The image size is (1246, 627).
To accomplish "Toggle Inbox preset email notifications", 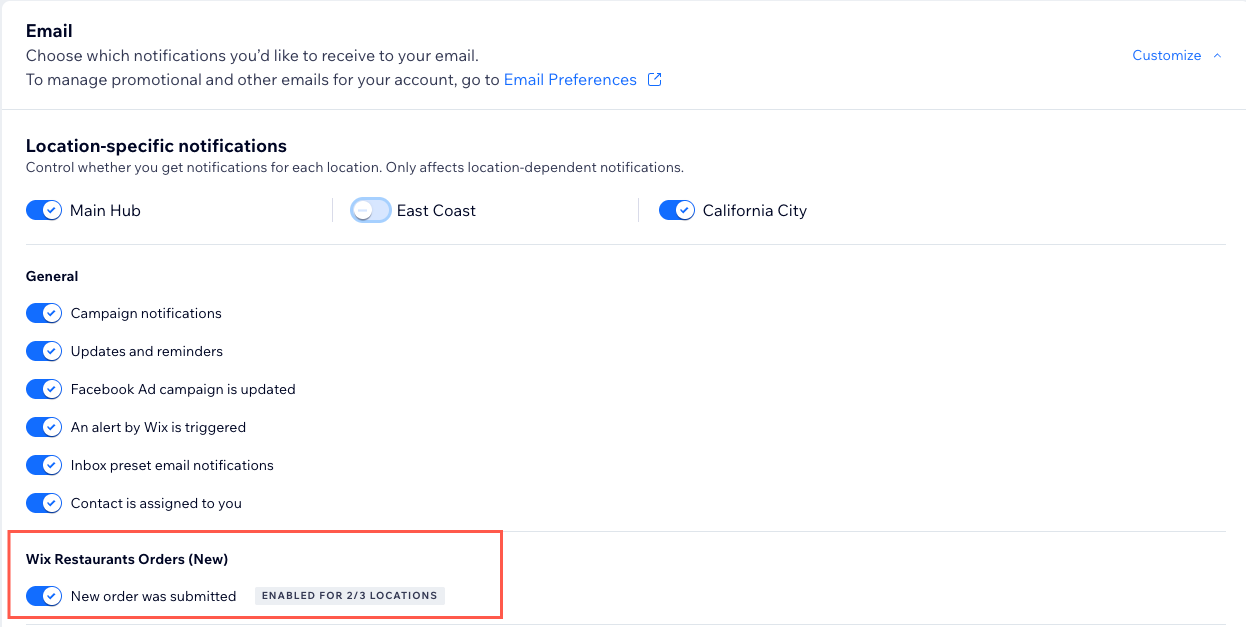I will (x=44, y=466).
